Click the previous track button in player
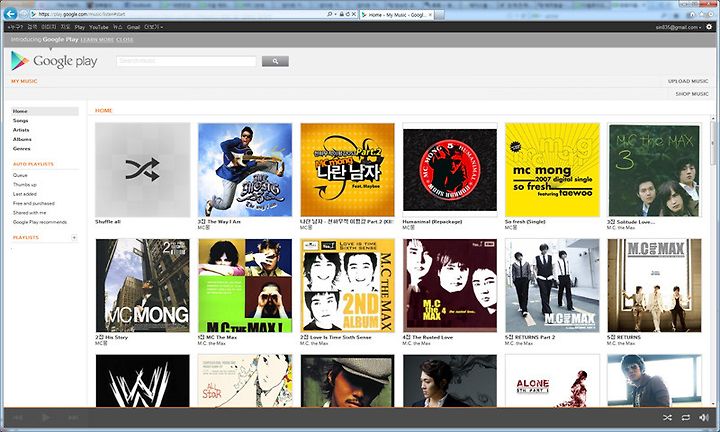Screen dimensions: 720x432 pyautogui.click(x=18, y=417)
